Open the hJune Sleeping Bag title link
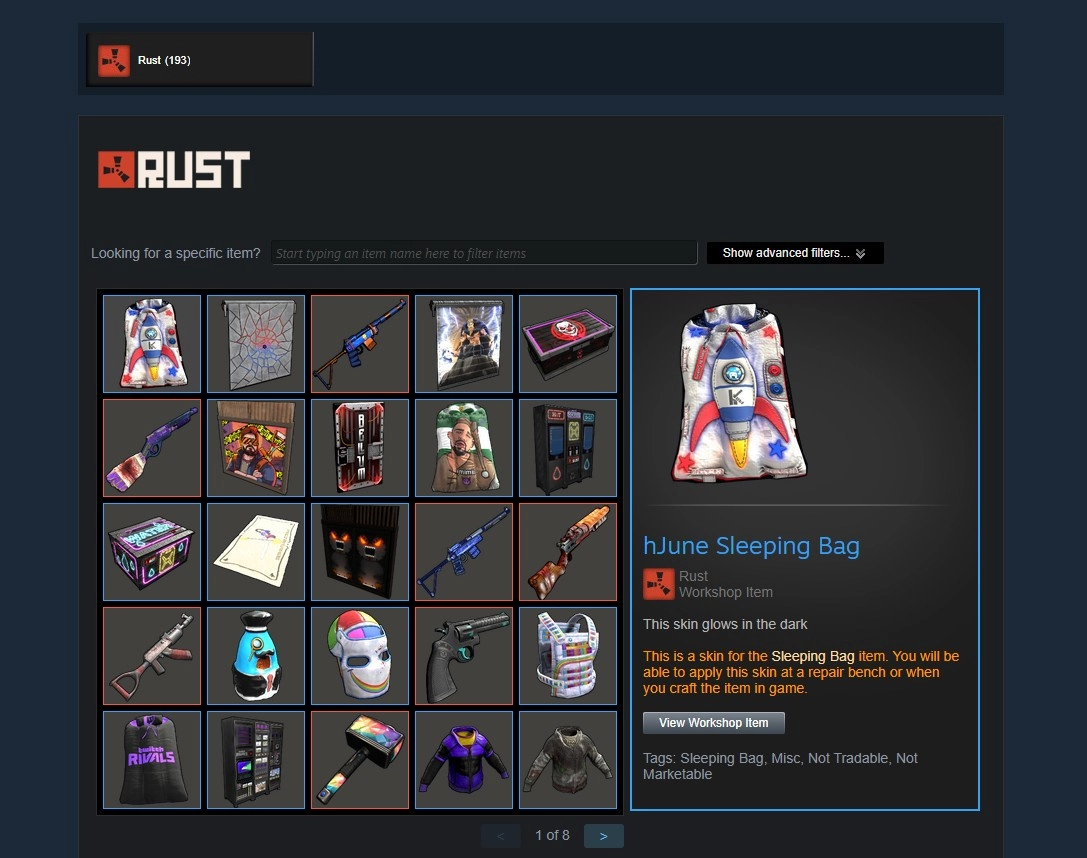 click(x=751, y=546)
